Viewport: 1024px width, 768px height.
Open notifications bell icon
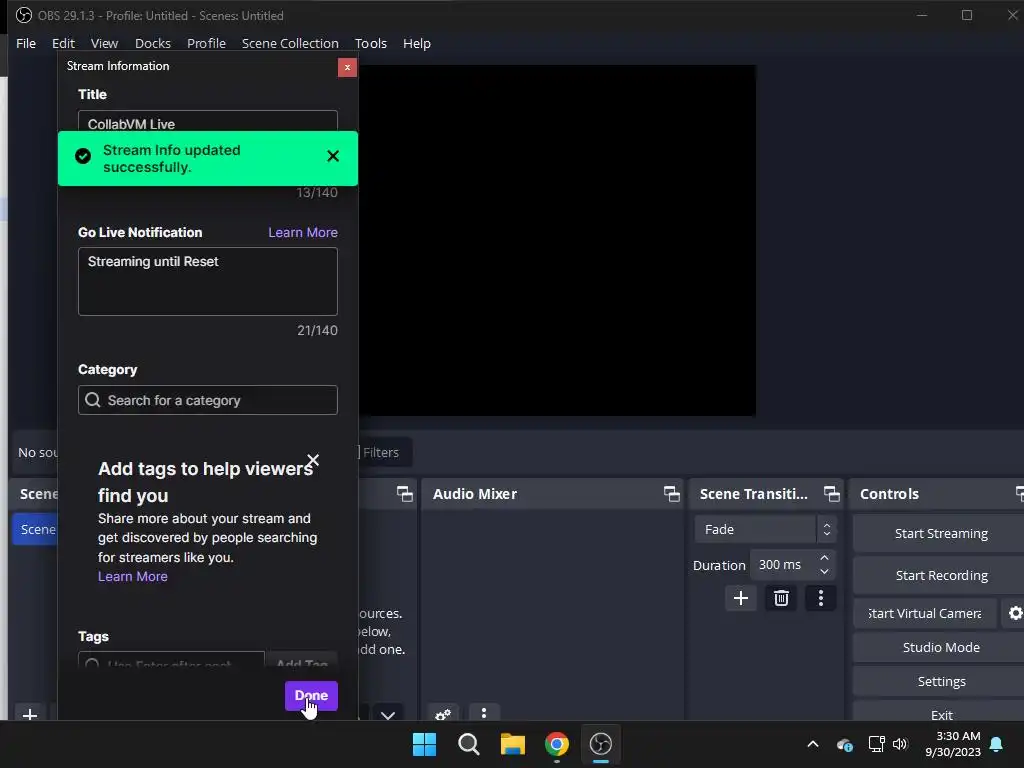pos(997,744)
